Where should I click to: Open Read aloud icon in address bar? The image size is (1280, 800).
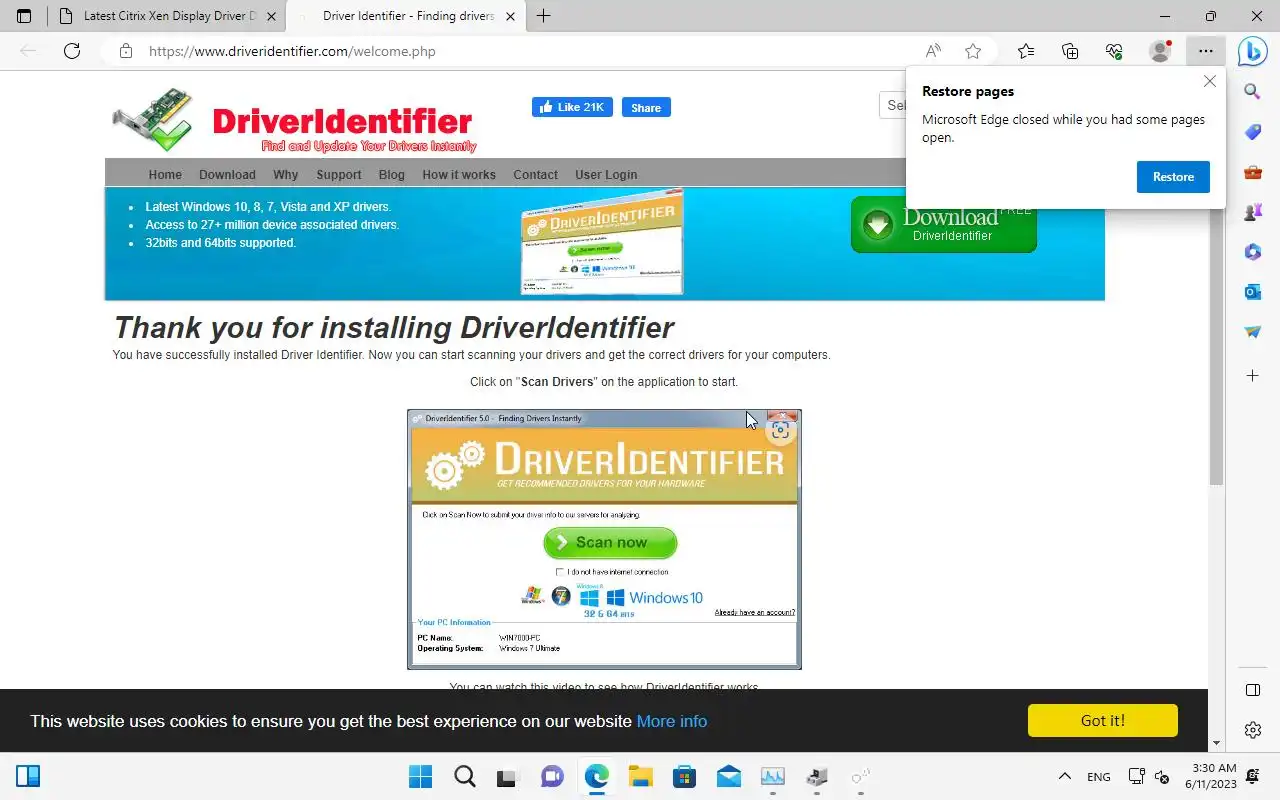(x=932, y=51)
